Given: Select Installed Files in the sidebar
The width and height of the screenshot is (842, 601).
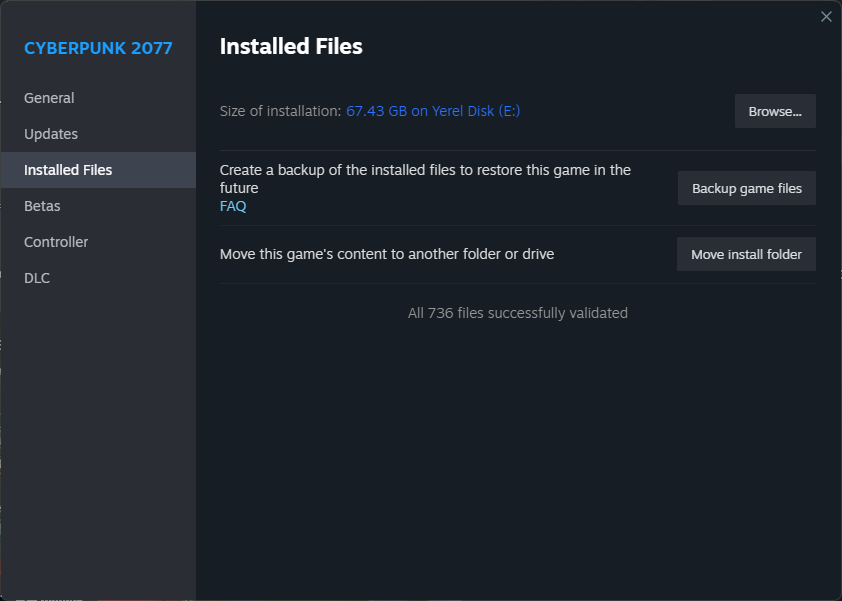Looking at the screenshot, I should click(x=68, y=170).
